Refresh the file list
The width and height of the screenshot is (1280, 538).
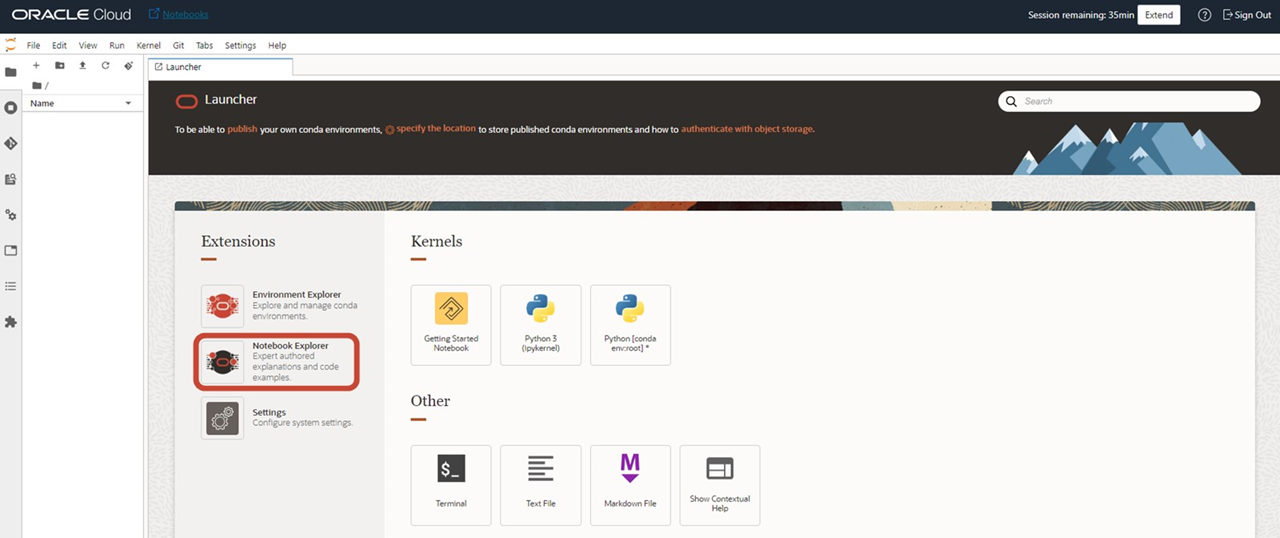105,65
